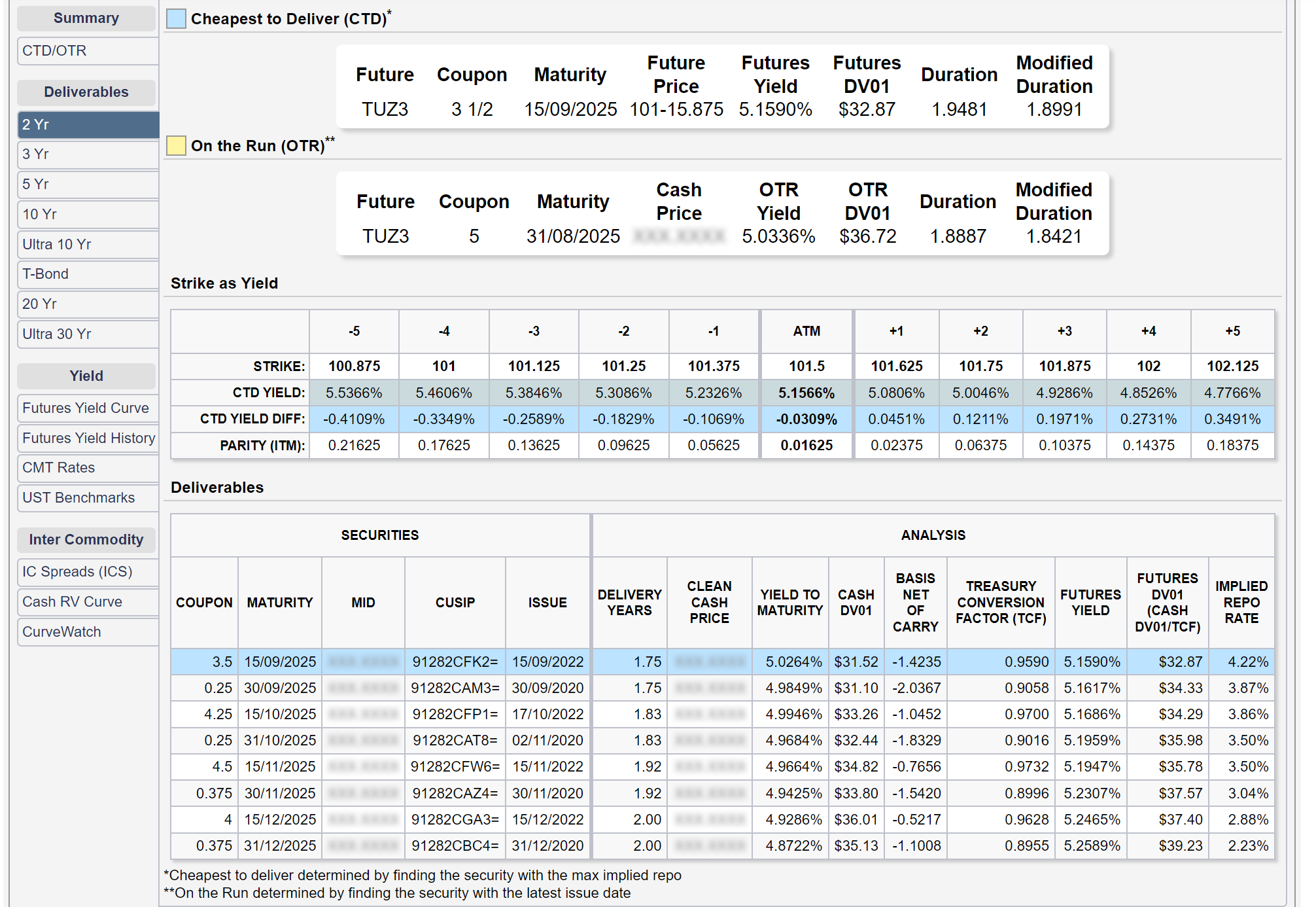The width and height of the screenshot is (1316, 907).
Task: Launch CurveWatch from the sidebar
Action: (88, 632)
